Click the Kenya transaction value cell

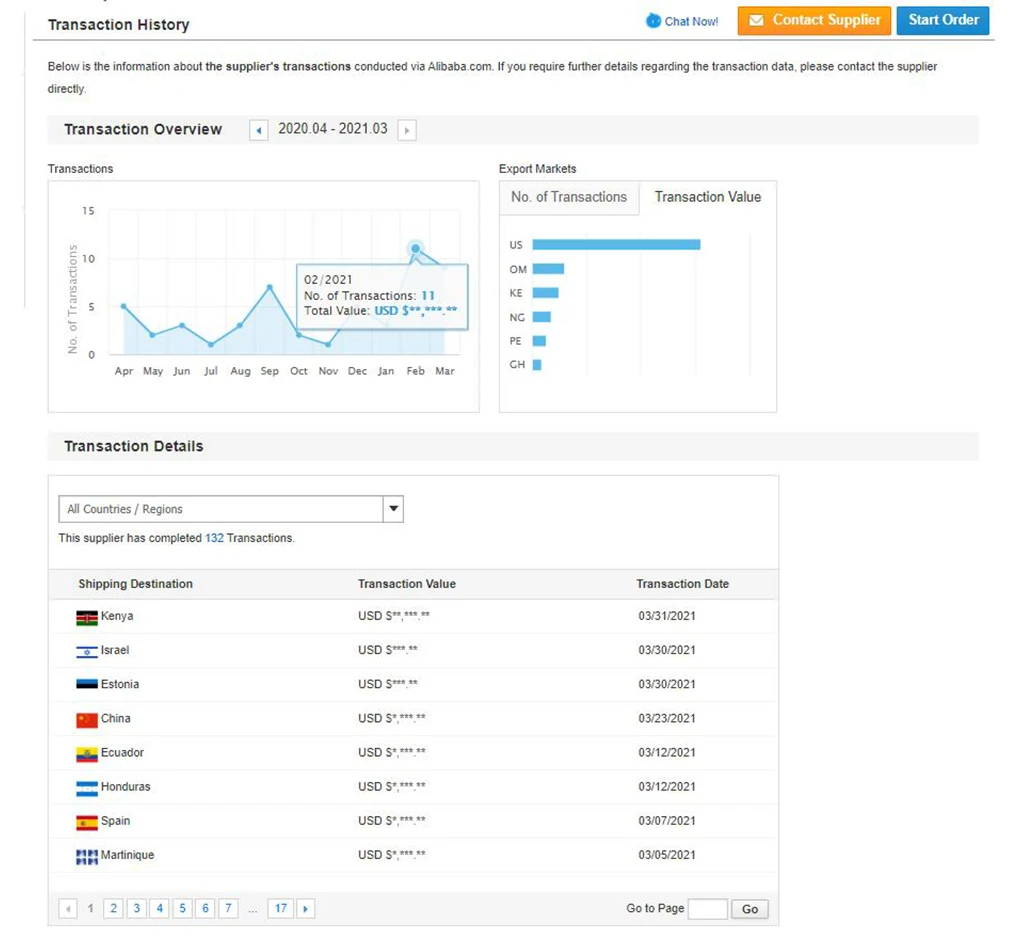393,616
